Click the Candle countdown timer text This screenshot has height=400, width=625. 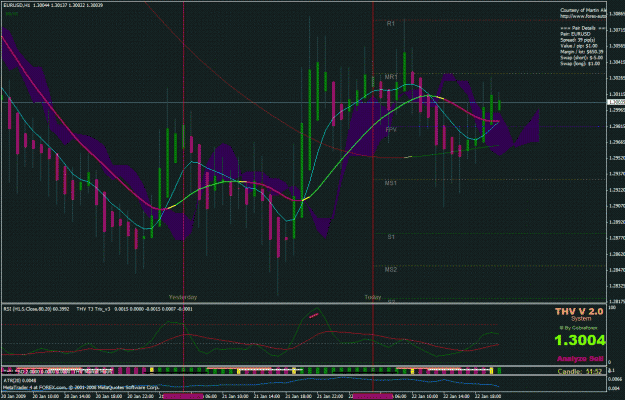[x=580, y=372]
